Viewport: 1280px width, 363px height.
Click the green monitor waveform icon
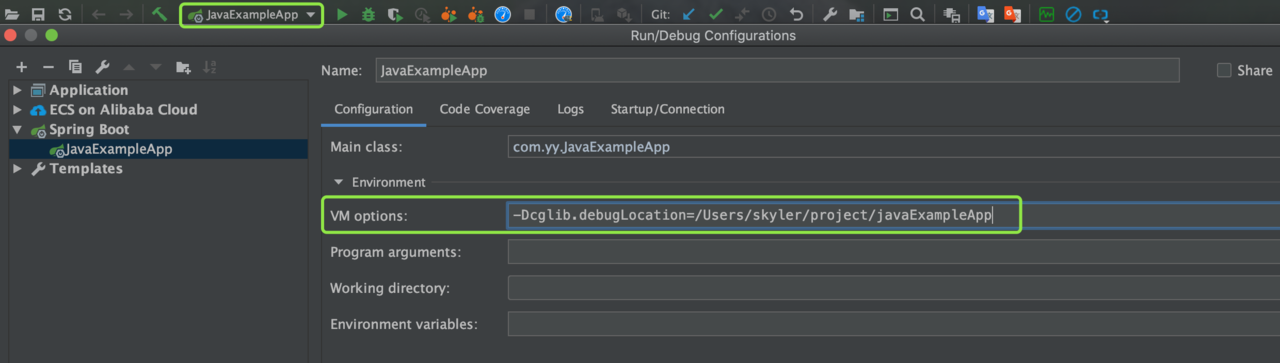click(1046, 14)
